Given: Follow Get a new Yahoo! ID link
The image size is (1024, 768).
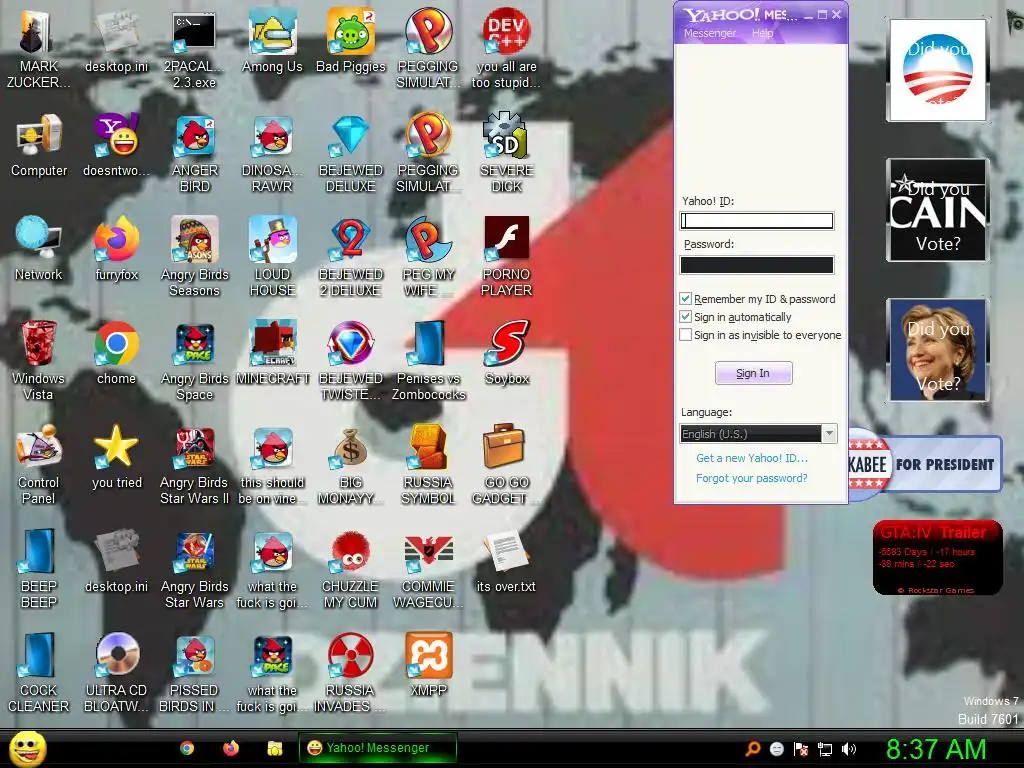Looking at the screenshot, I should tap(752, 458).
